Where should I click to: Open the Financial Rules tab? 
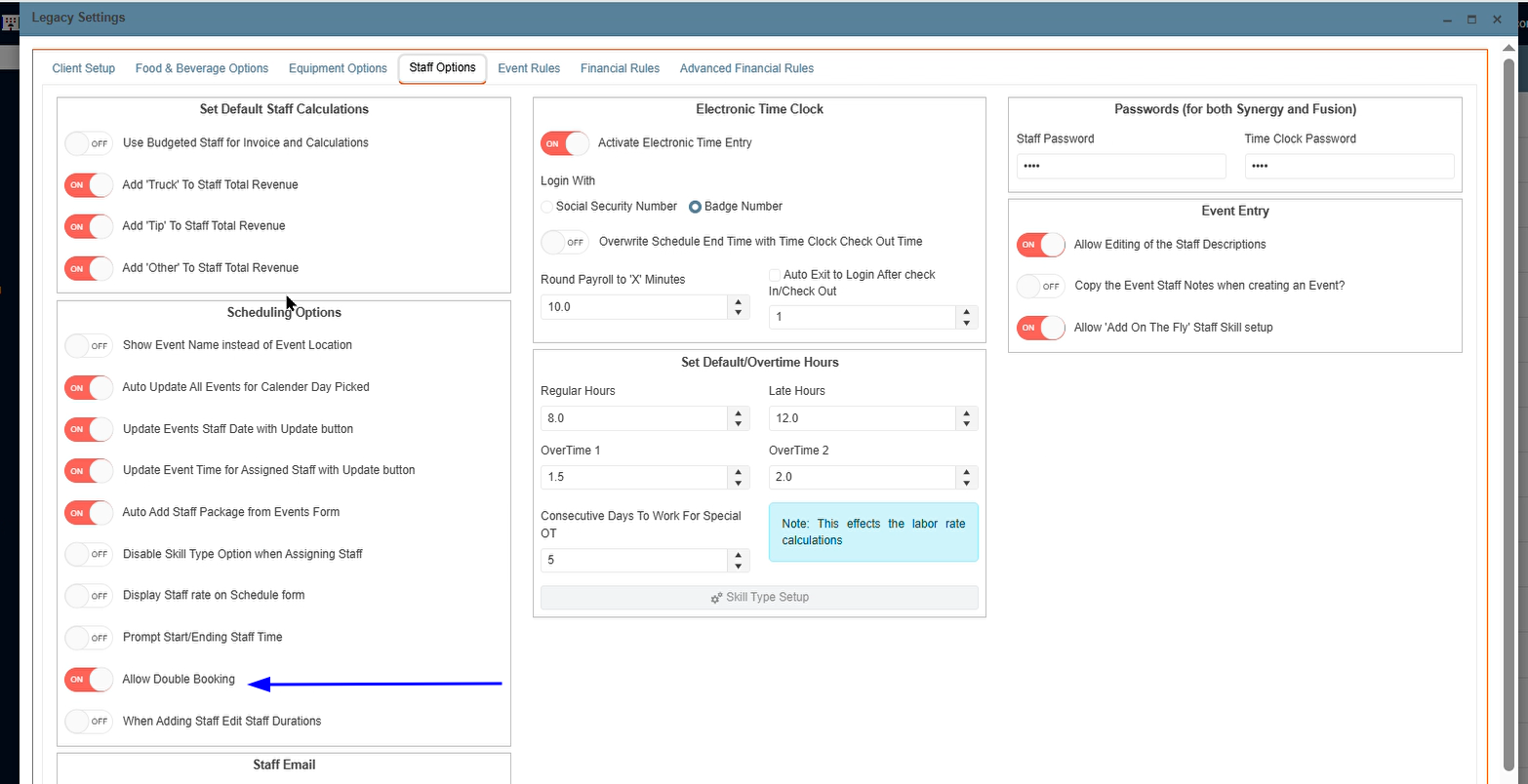click(620, 68)
